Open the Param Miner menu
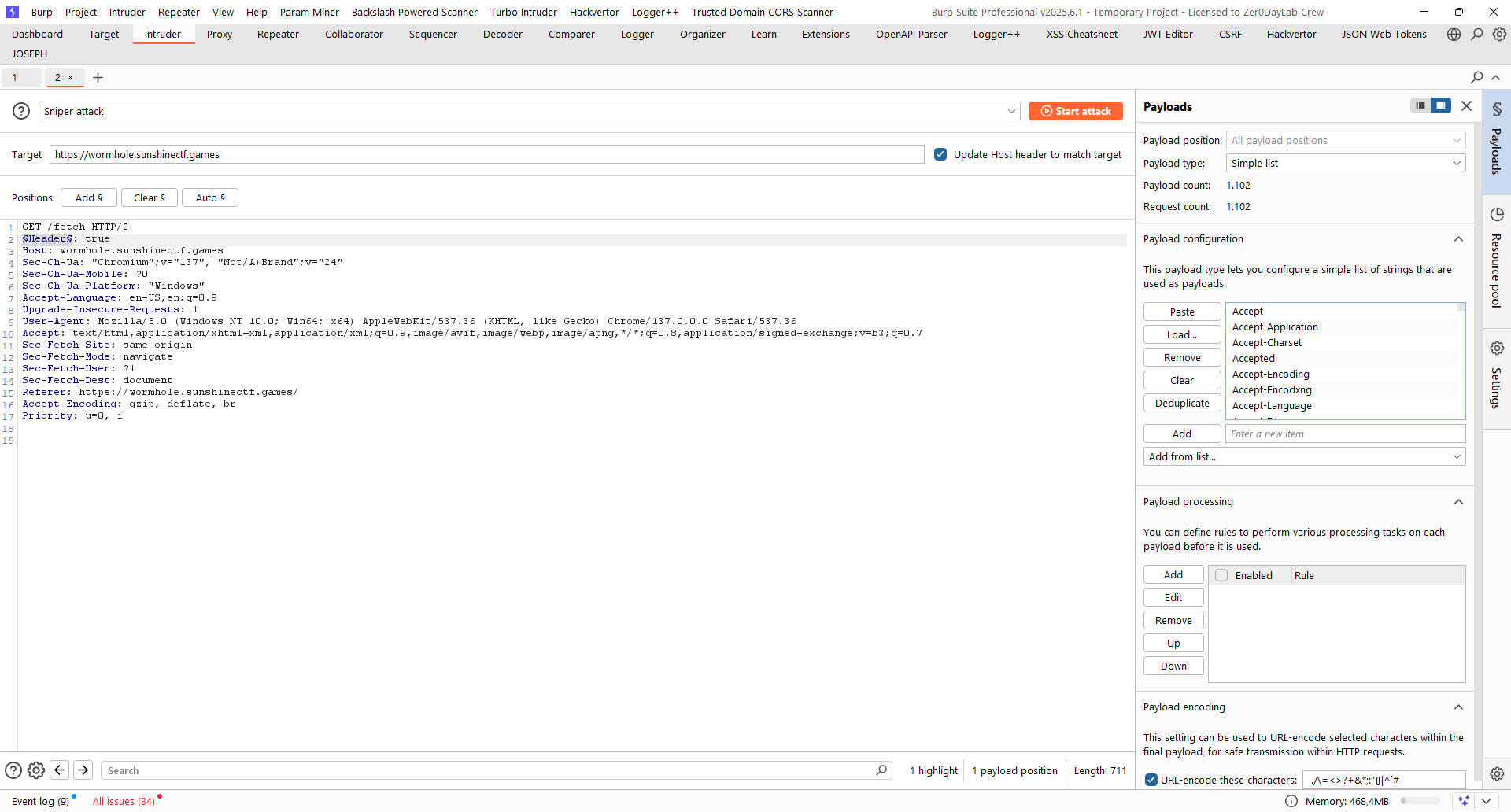The height and width of the screenshot is (812, 1511). pyautogui.click(x=309, y=12)
